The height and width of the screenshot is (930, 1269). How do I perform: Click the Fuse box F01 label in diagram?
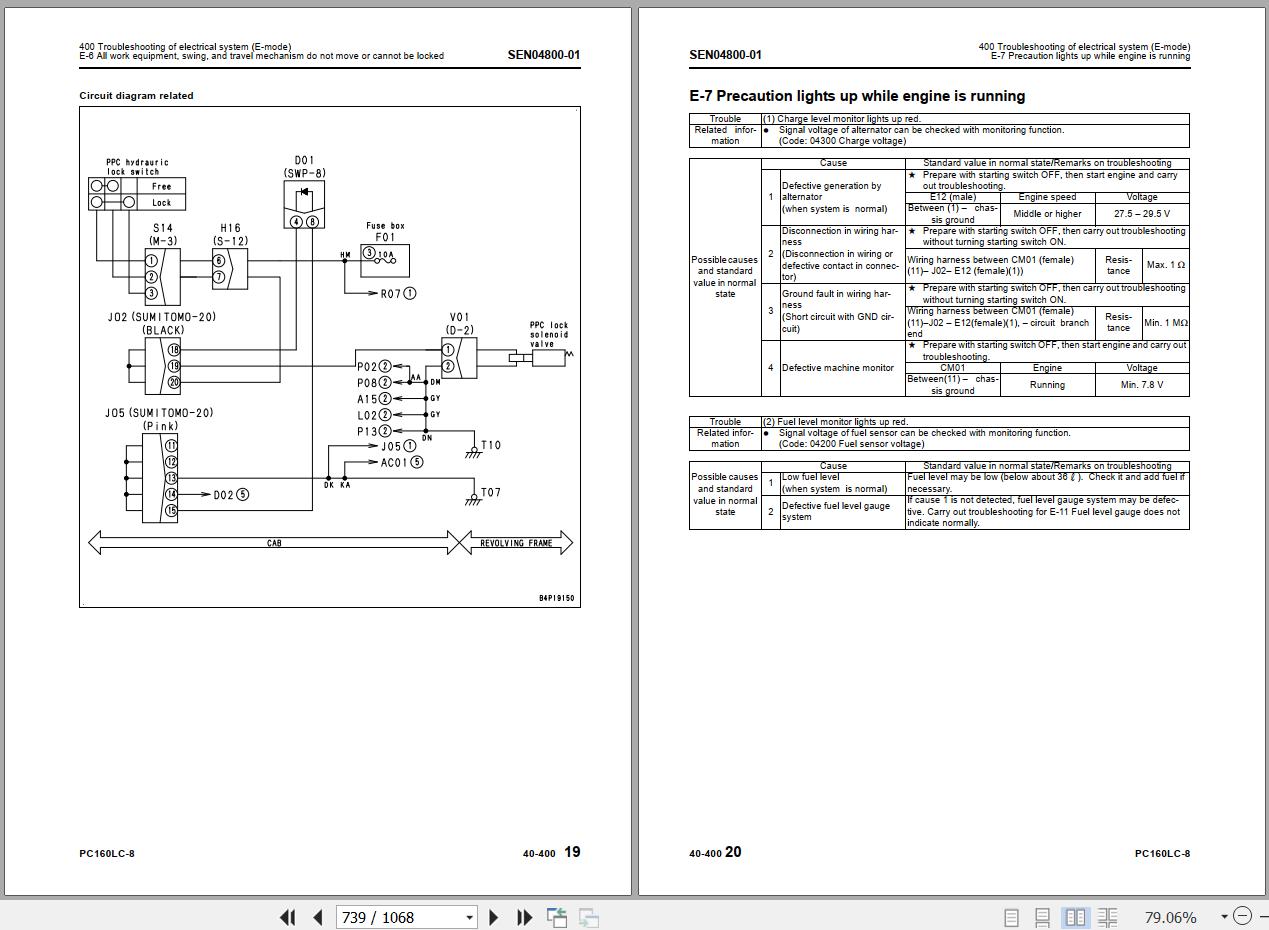pyautogui.click(x=385, y=232)
